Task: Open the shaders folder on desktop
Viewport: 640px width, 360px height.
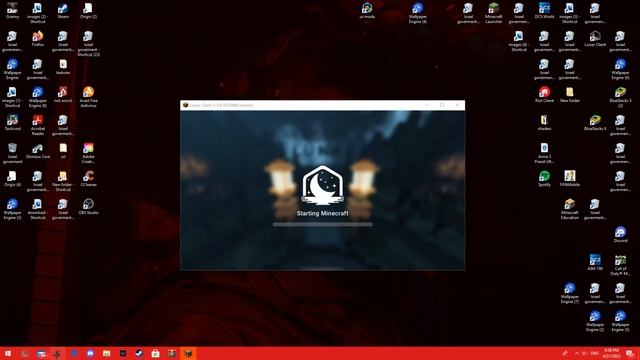Action: tap(544, 122)
